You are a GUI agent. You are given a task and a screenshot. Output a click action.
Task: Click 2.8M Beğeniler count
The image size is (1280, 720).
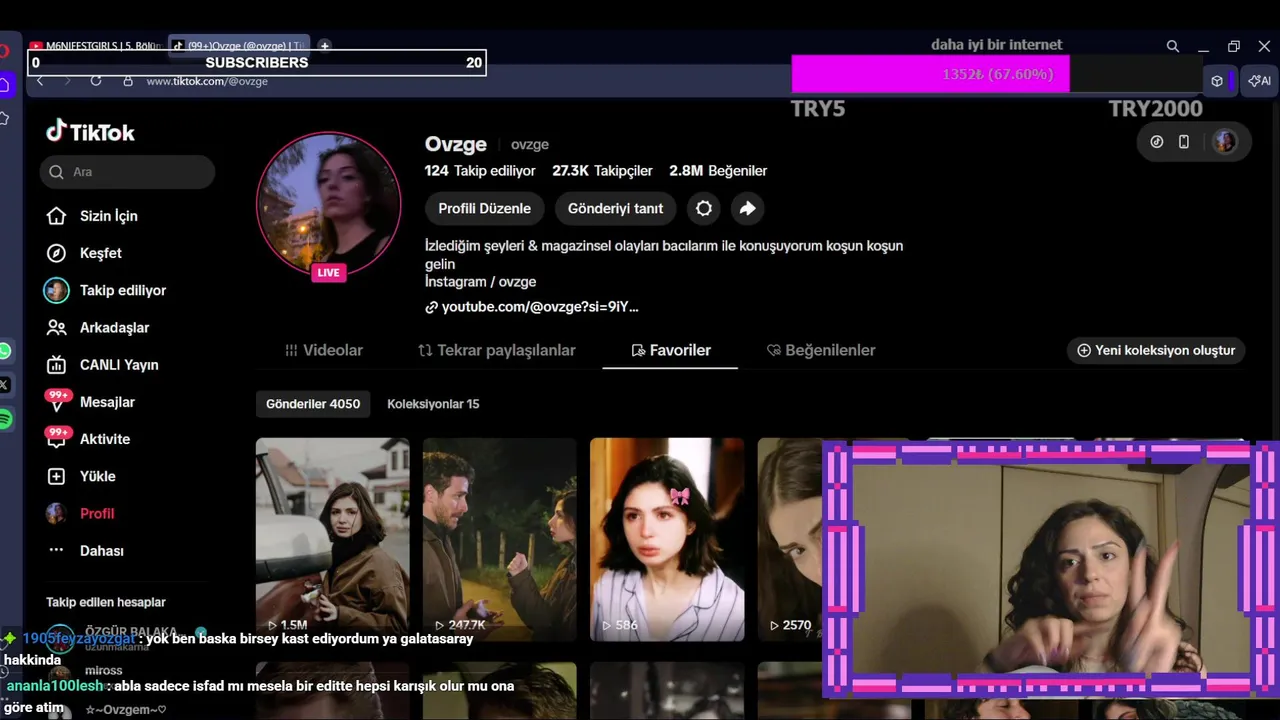pyautogui.click(x=718, y=171)
